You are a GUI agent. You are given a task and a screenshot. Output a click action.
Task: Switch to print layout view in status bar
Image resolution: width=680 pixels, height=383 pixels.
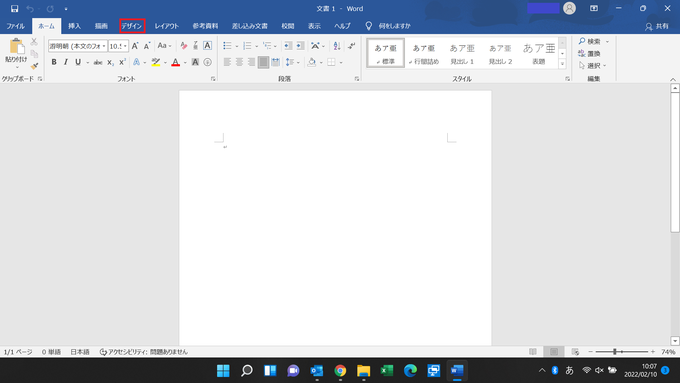click(554, 352)
